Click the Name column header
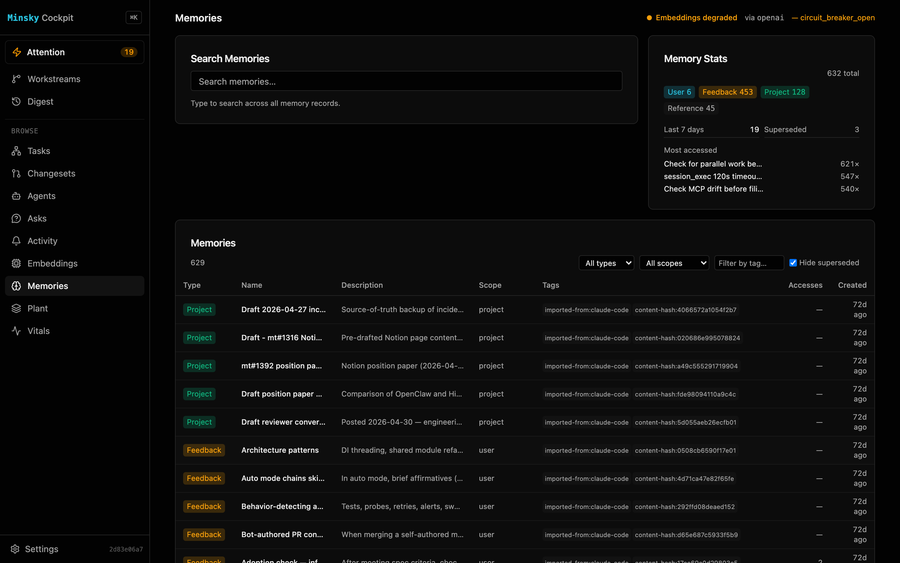This screenshot has height=563, width=900. [x=251, y=285]
